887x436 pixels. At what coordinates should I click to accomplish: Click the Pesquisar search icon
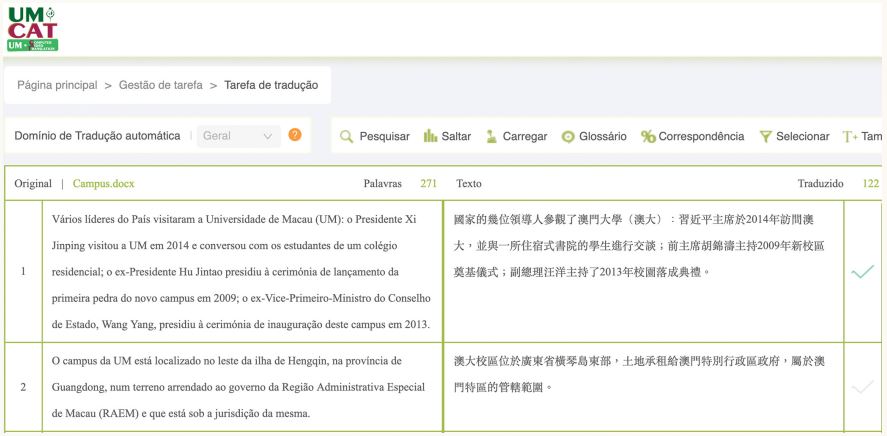tap(347, 137)
